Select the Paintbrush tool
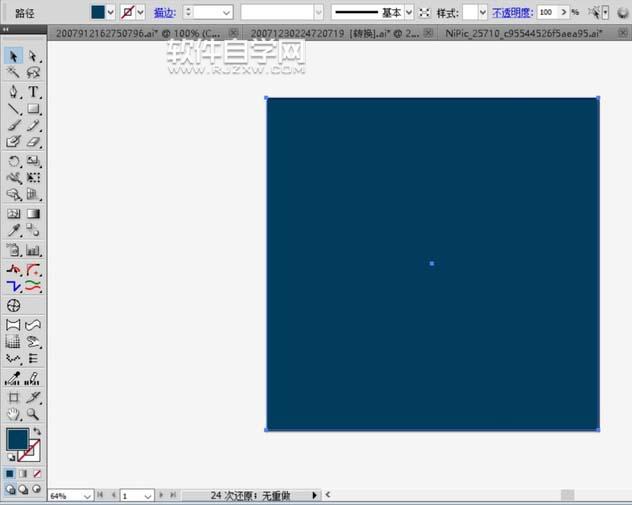 coord(13,125)
